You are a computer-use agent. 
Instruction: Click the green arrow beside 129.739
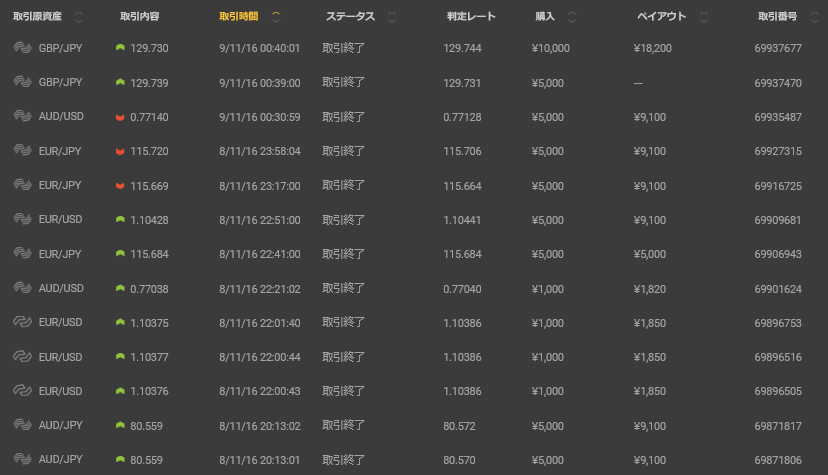click(x=120, y=83)
